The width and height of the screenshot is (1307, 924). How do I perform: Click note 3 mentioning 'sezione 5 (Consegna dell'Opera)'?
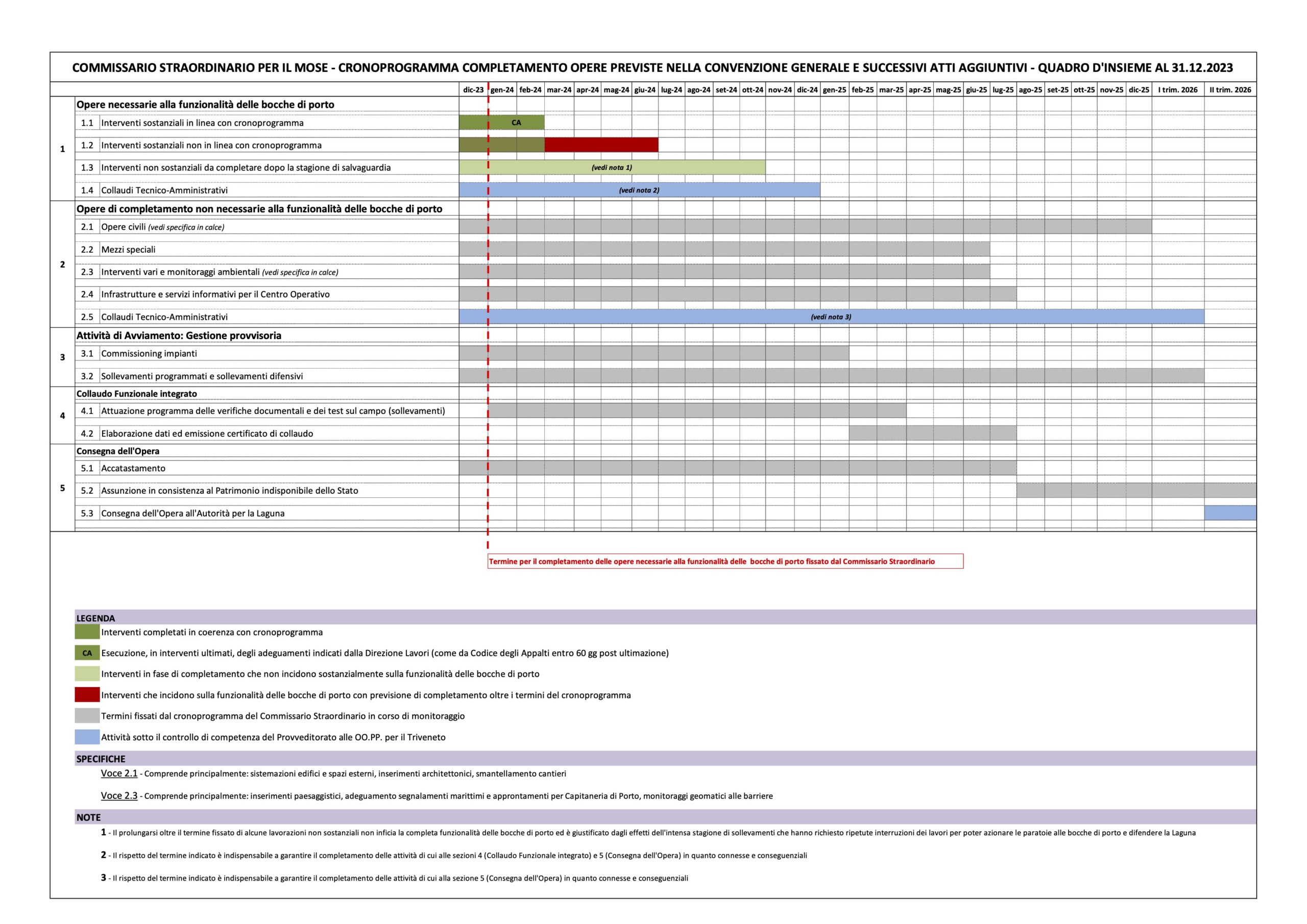coord(395,878)
